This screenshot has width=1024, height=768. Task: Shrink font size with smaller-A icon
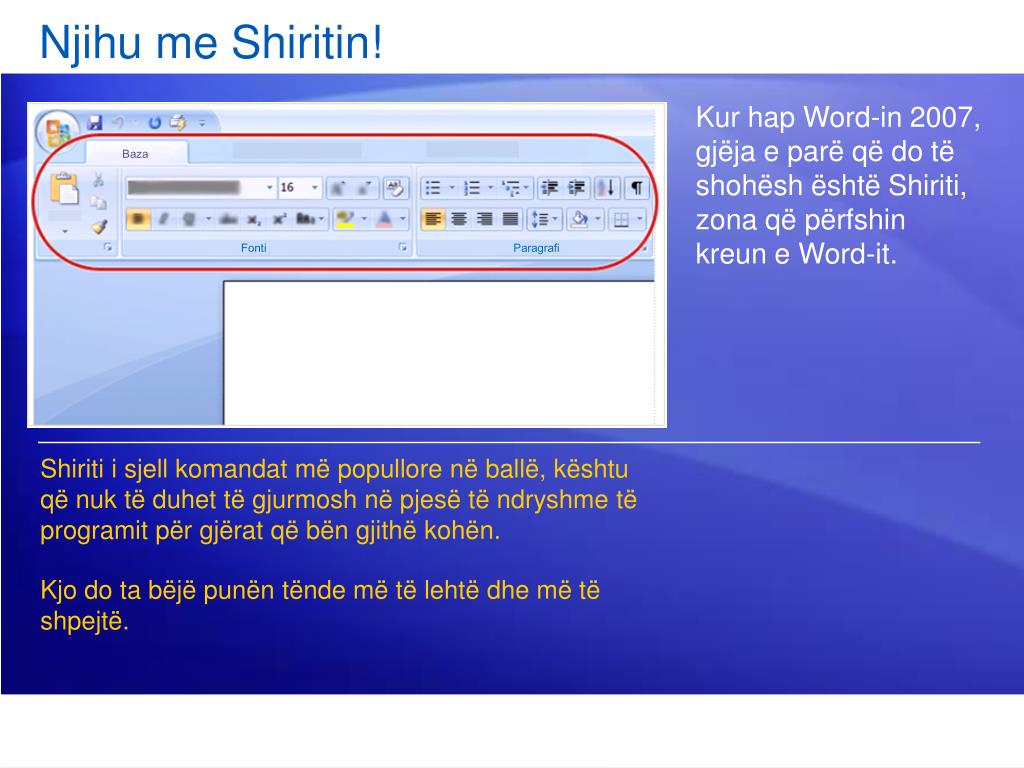[x=363, y=188]
